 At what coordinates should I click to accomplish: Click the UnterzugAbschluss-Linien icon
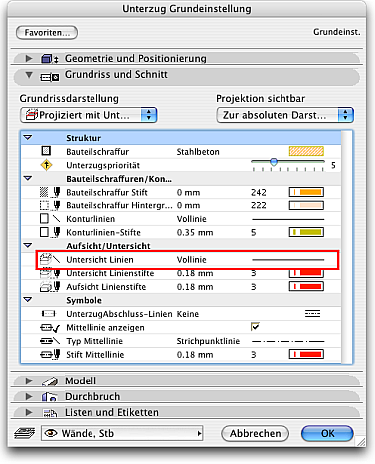click(x=49, y=314)
